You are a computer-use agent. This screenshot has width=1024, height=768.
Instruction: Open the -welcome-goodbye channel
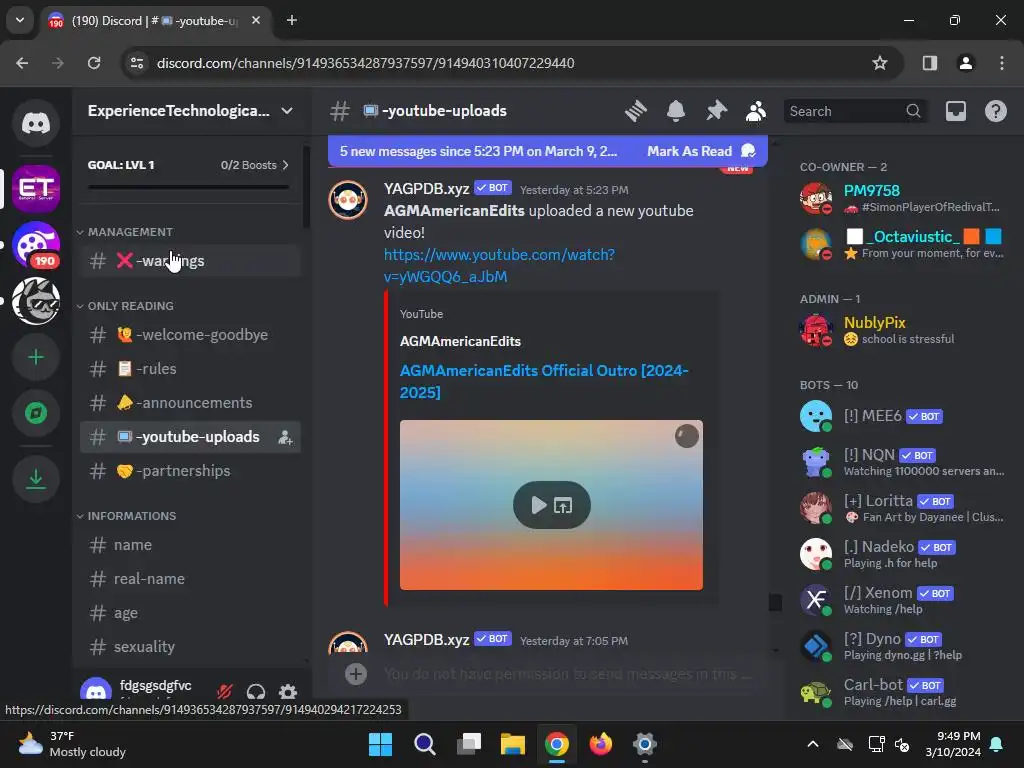point(190,335)
